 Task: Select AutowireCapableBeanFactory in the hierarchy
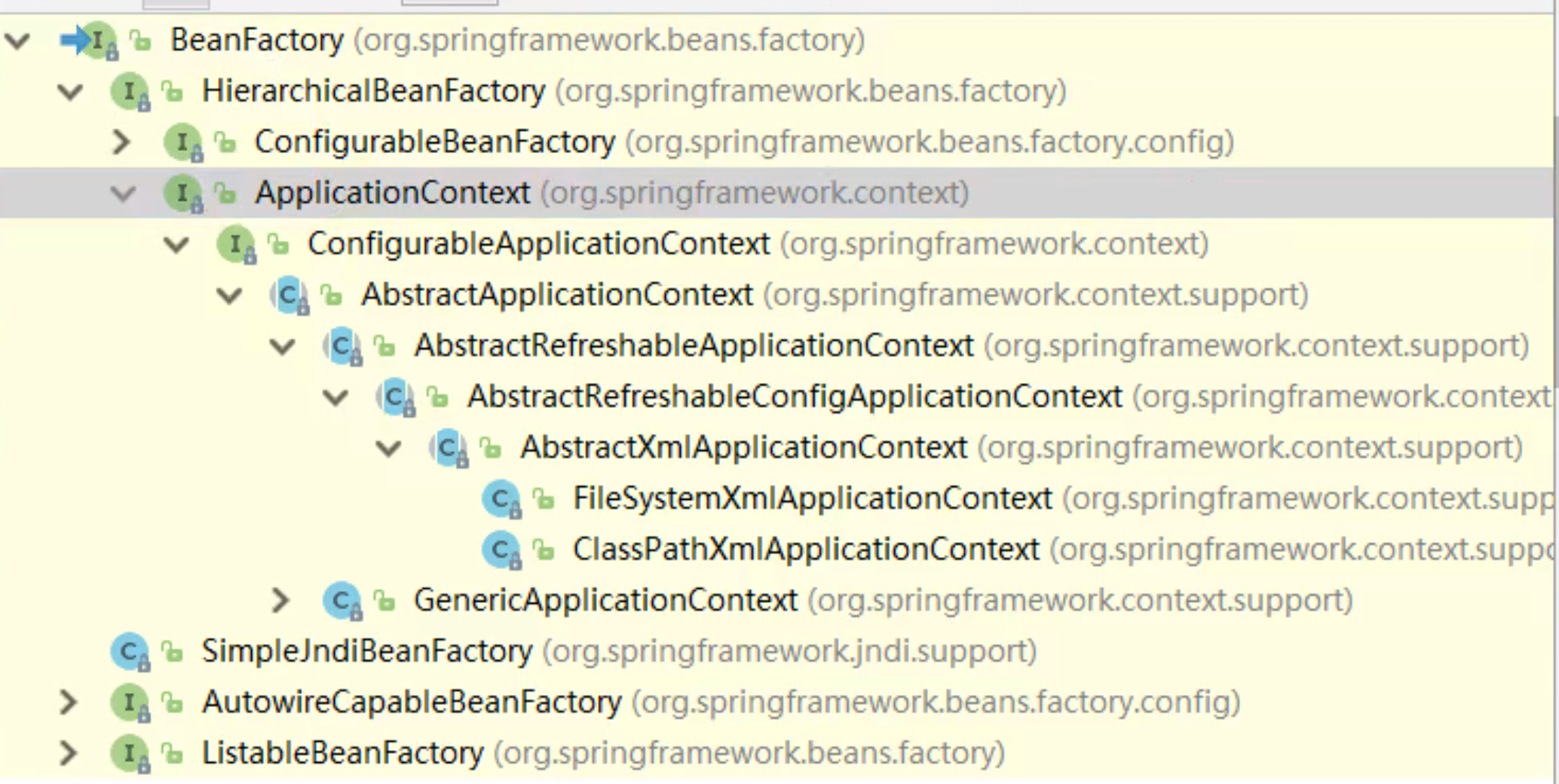click(776, 702)
